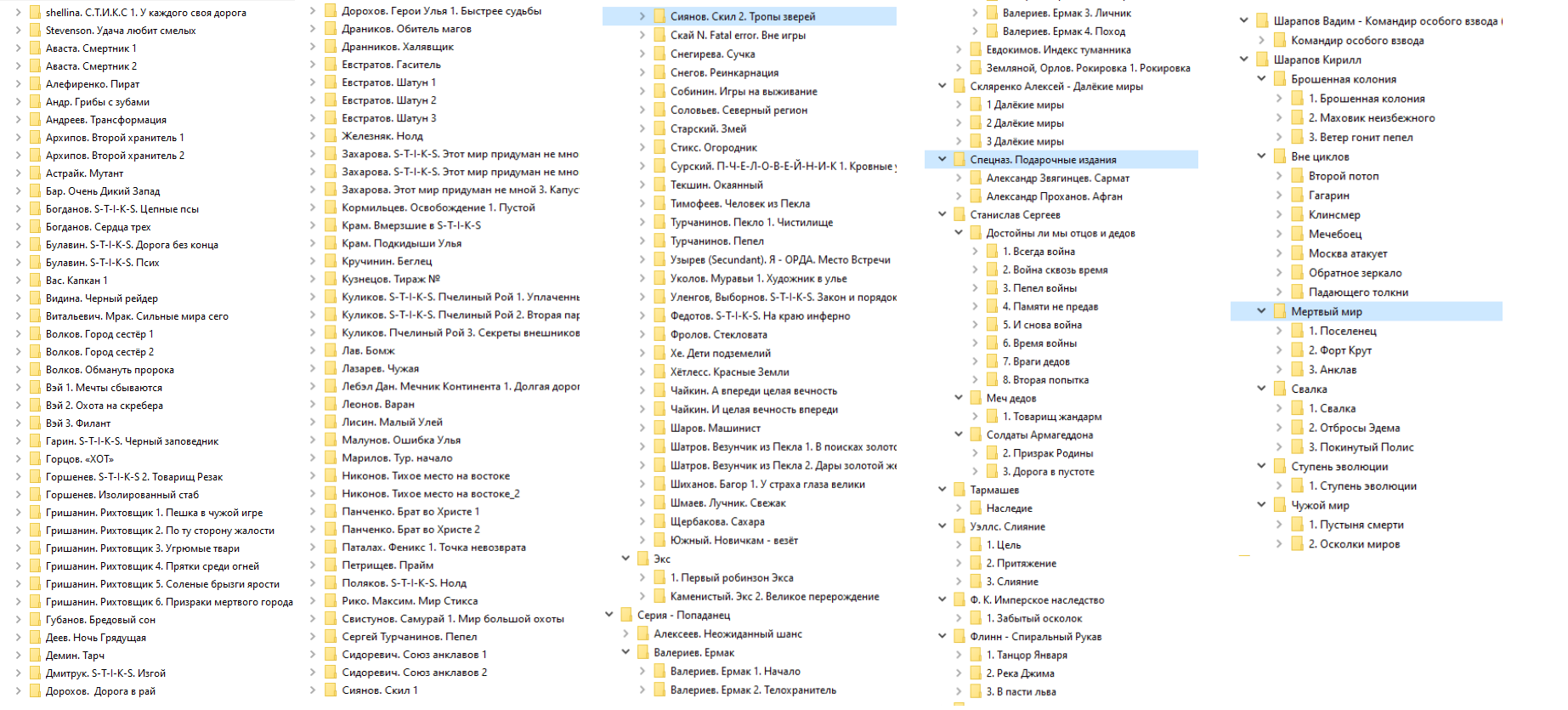Select Валериев. Ермак 4. Поход
The width and height of the screenshot is (1568, 710).
point(1064,31)
